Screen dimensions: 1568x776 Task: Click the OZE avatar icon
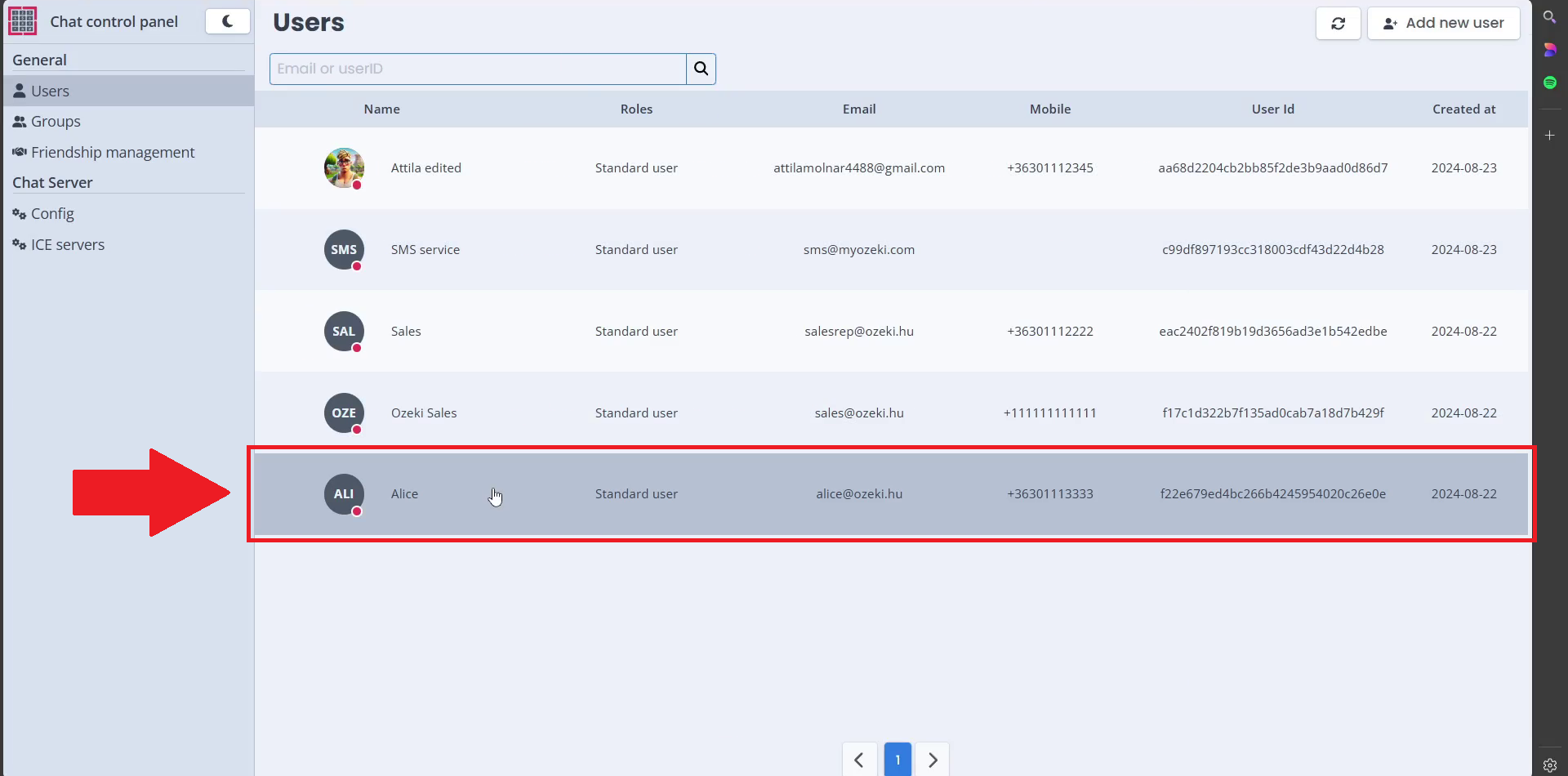(x=344, y=413)
